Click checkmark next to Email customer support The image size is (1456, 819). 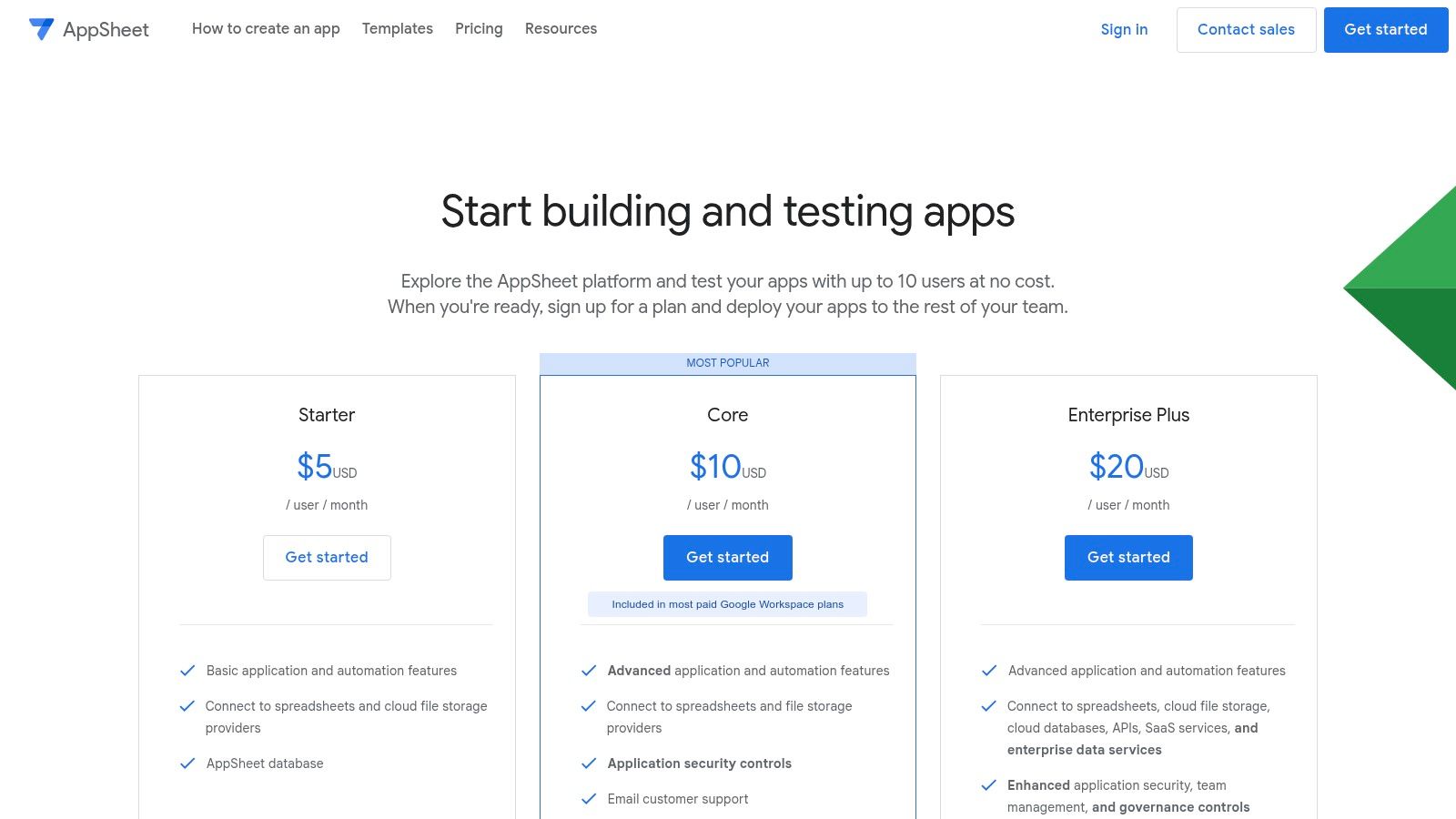[588, 798]
